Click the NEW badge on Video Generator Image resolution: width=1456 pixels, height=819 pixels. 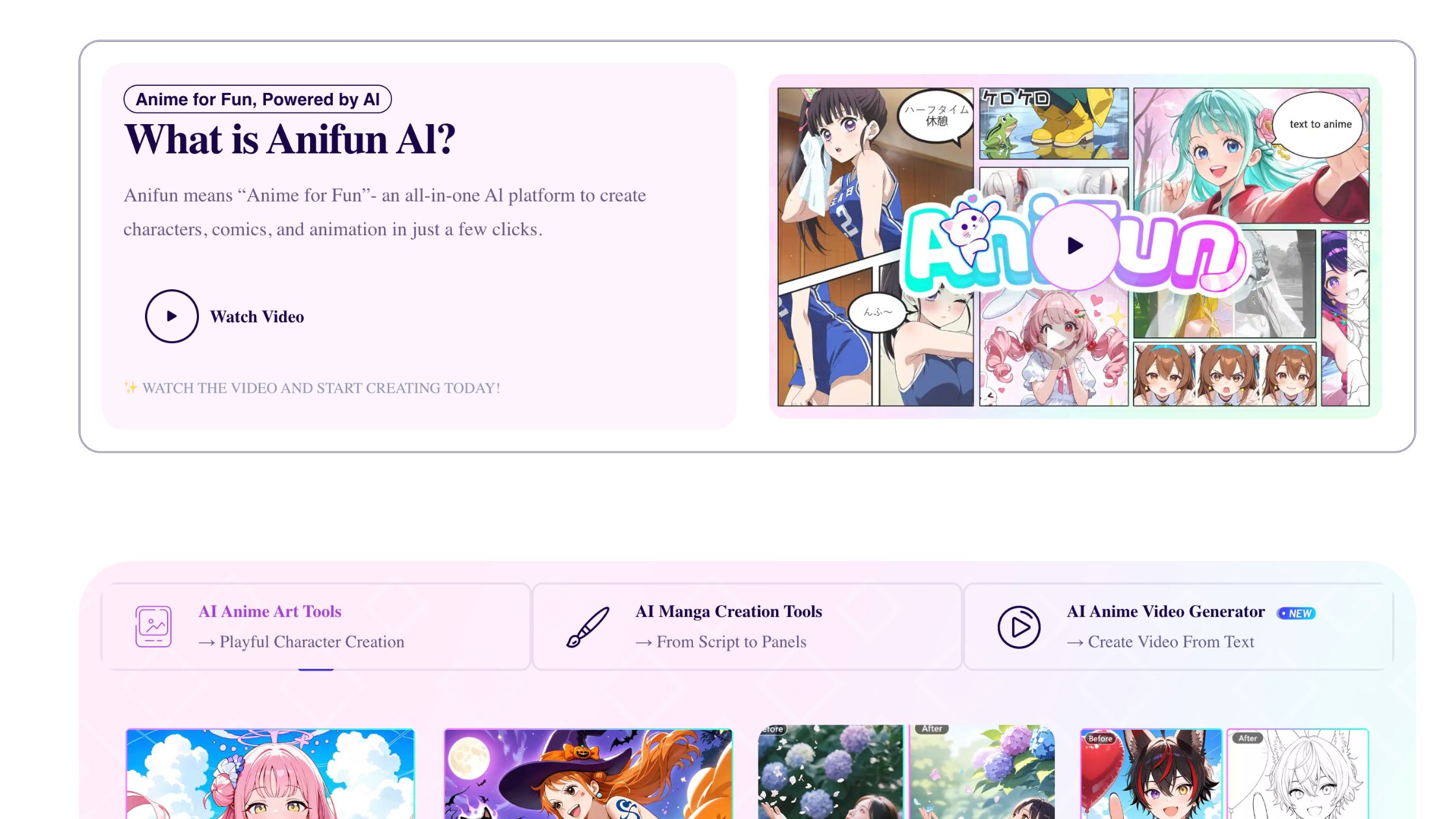pyautogui.click(x=1296, y=613)
